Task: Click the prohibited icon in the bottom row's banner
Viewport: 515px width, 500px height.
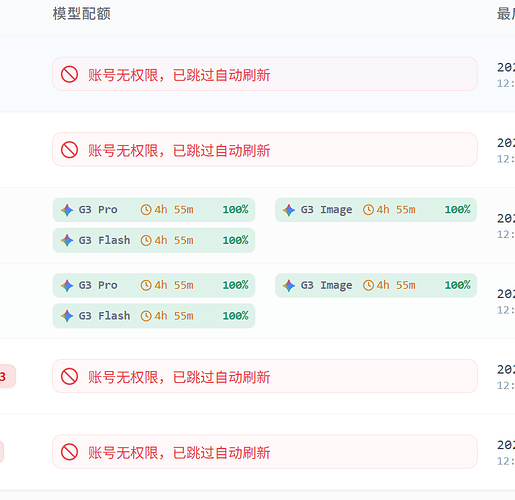Action: [x=69, y=452]
